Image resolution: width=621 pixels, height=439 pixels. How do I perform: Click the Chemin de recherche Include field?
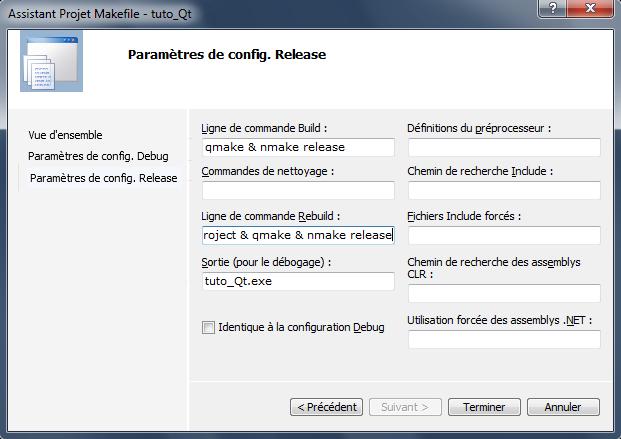click(503, 191)
